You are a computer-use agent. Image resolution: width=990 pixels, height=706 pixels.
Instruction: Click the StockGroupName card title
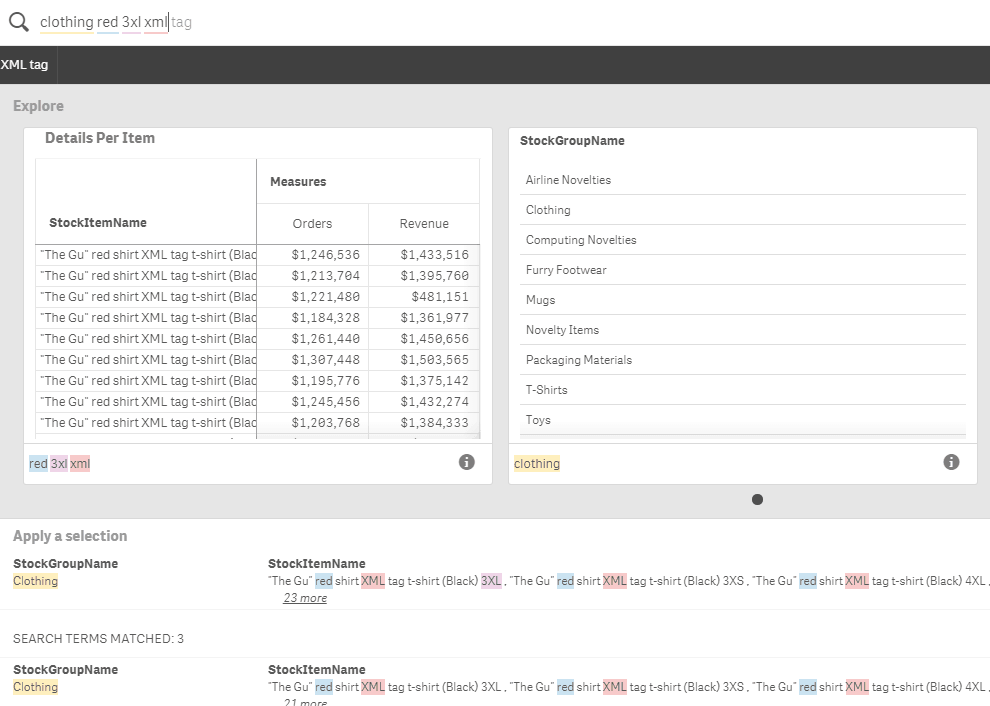[x=572, y=141]
